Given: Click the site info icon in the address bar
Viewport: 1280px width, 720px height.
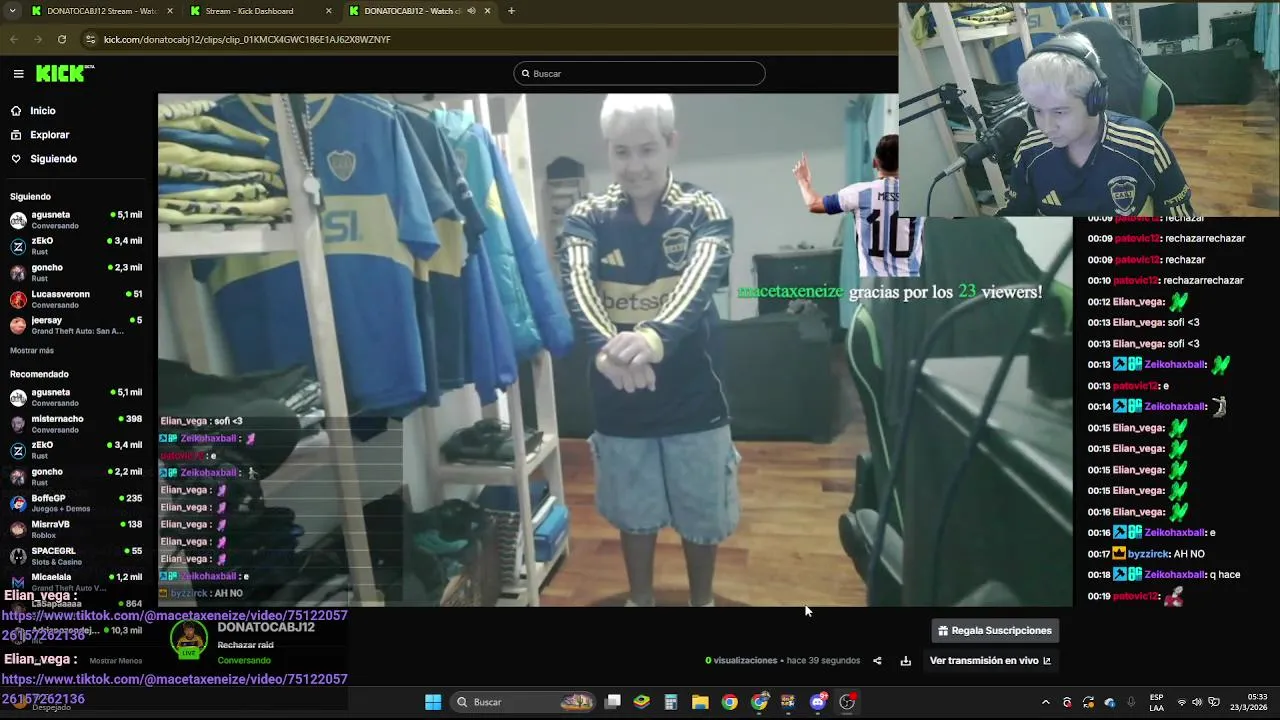Looking at the screenshot, I should click(x=91, y=39).
